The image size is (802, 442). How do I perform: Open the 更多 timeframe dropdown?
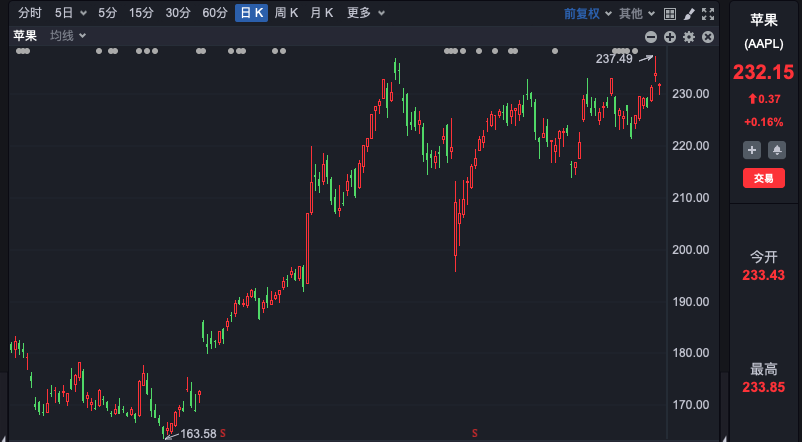coord(366,13)
